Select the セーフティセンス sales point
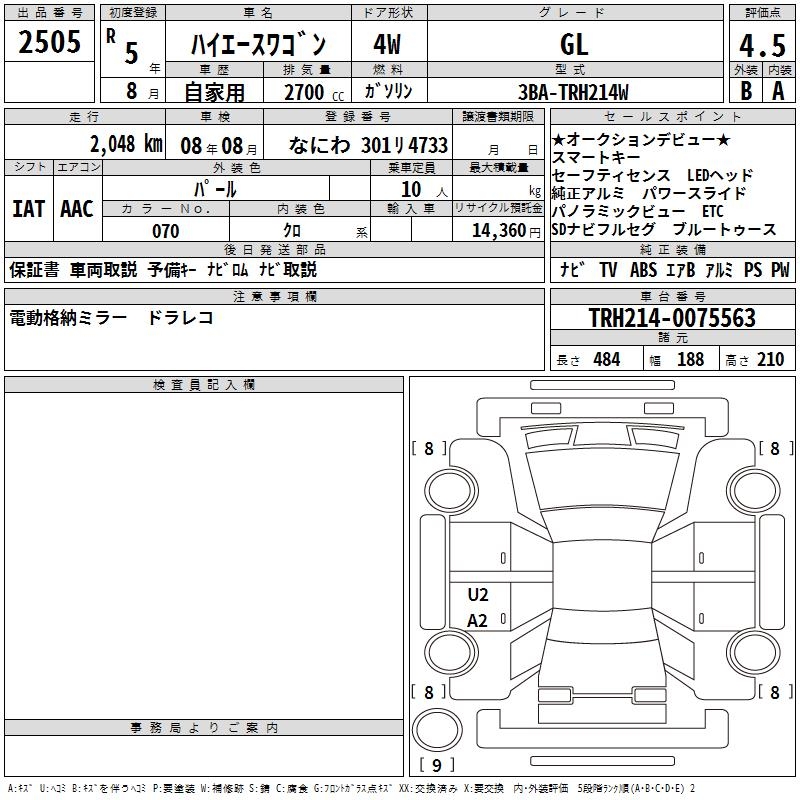 [x=611, y=175]
